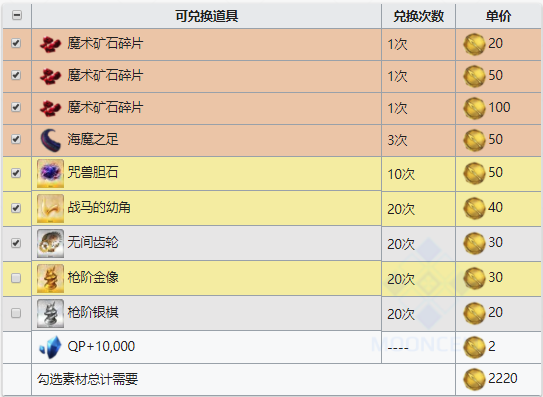Click the 单价 column header
This screenshot has height=397, width=543.
click(498, 16)
